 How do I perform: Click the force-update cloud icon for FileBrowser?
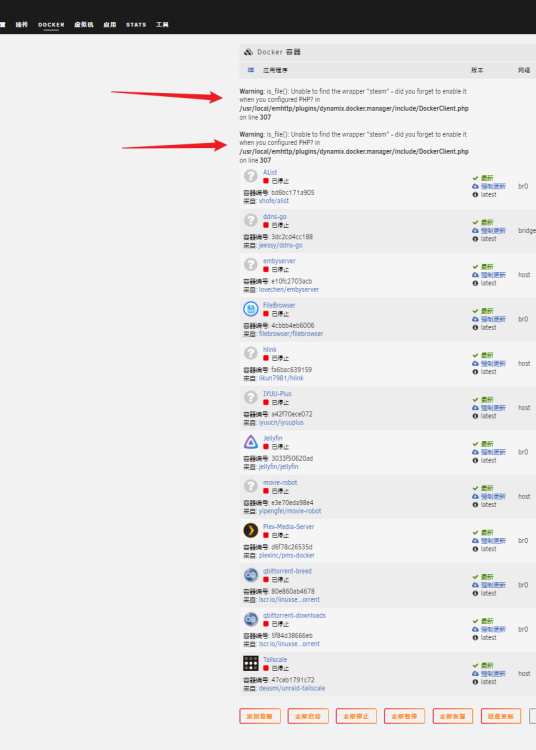pyautogui.click(x=475, y=319)
